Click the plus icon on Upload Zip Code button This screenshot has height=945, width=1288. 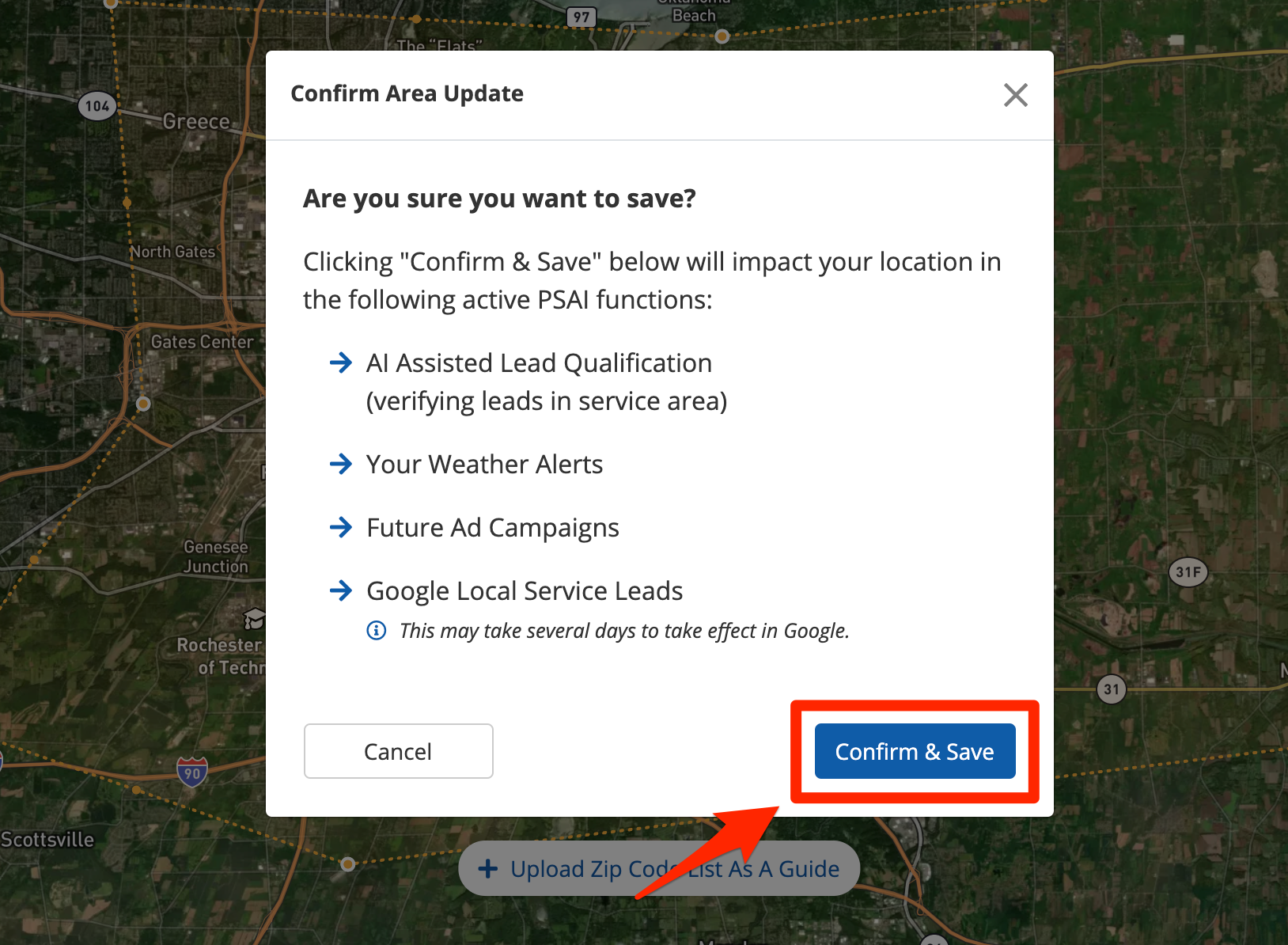[x=488, y=869]
